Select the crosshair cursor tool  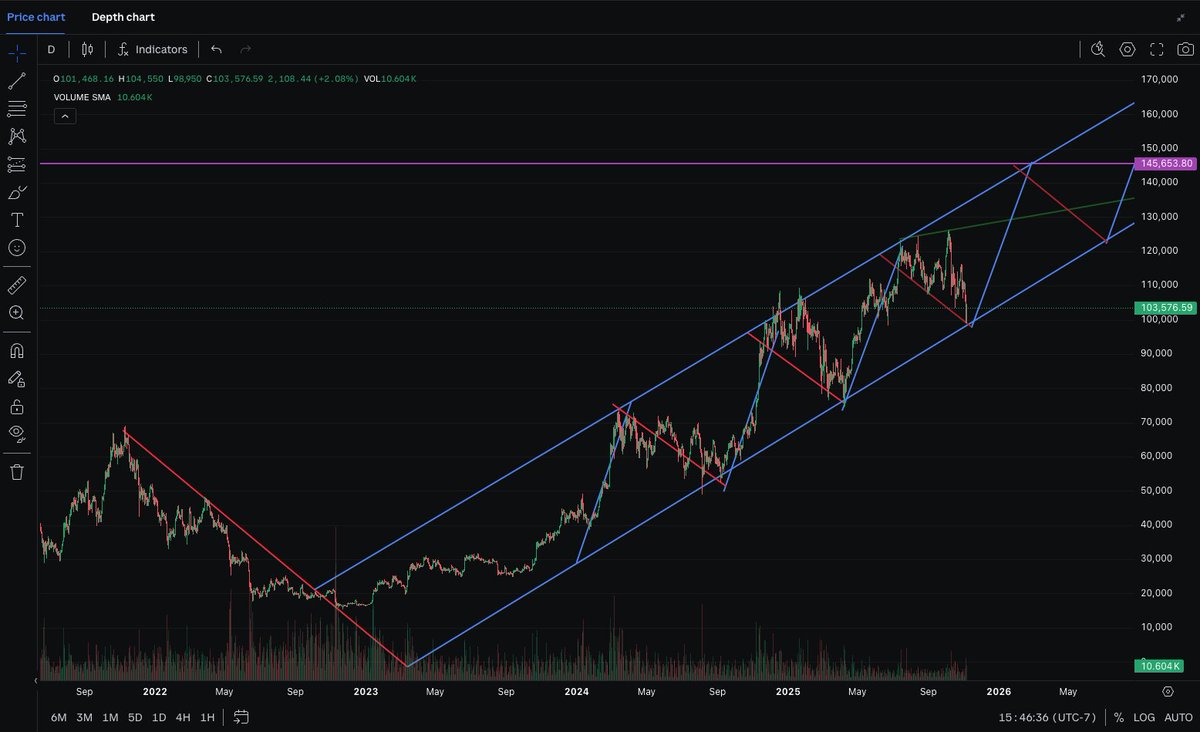coord(17,53)
